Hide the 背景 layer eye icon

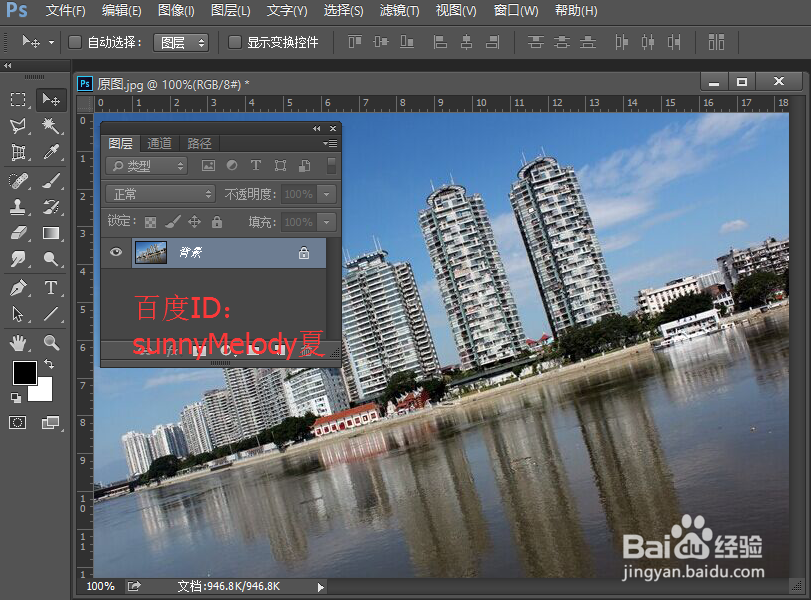[x=116, y=252]
